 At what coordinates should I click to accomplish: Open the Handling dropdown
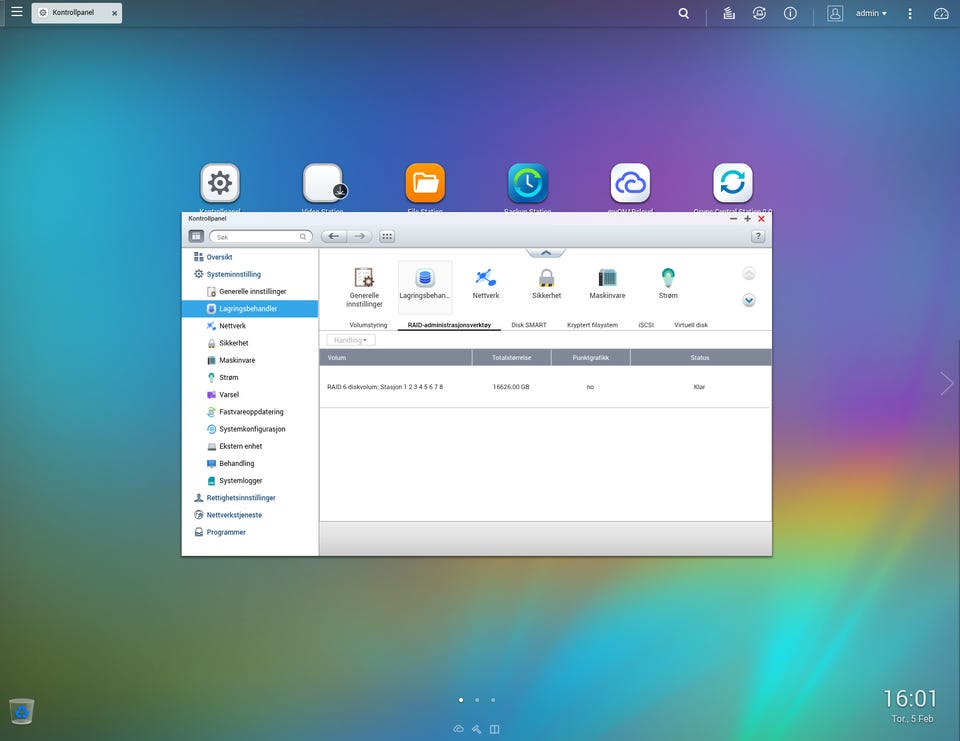[350, 340]
